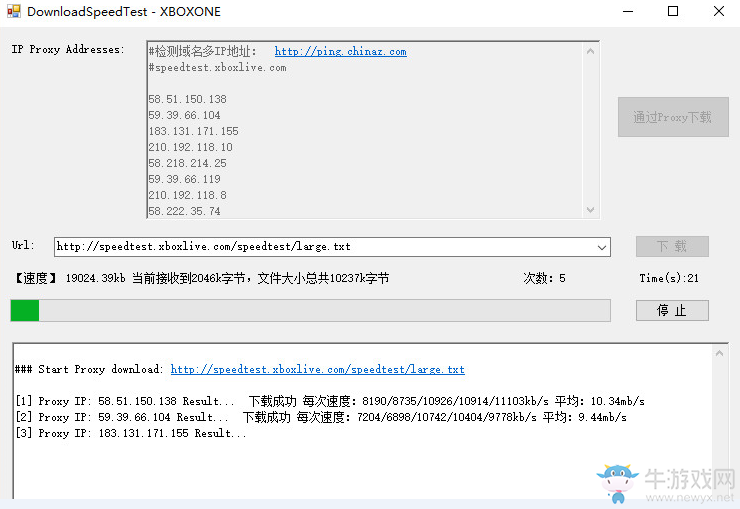
Task: Expand the Url dropdown arrow
Action: point(602,247)
